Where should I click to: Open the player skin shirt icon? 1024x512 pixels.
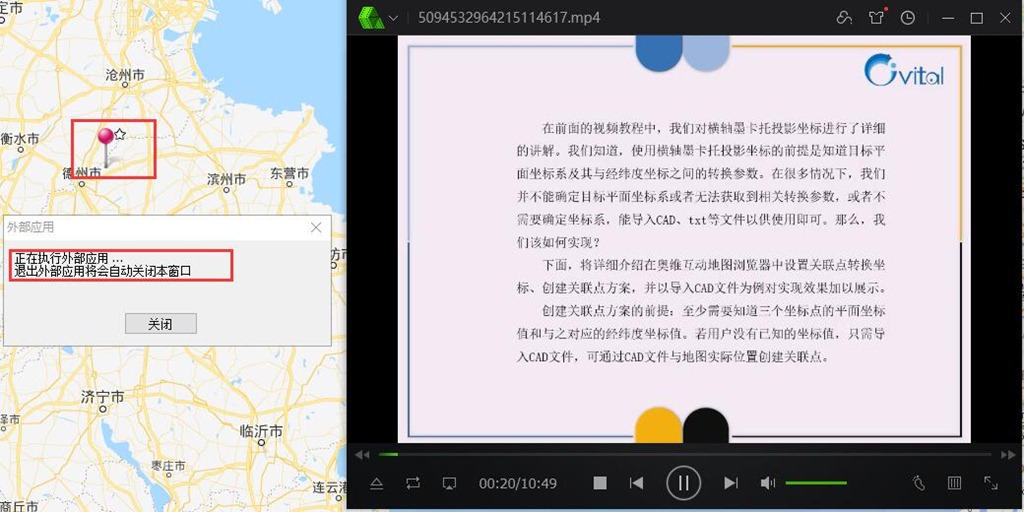click(x=877, y=18)
